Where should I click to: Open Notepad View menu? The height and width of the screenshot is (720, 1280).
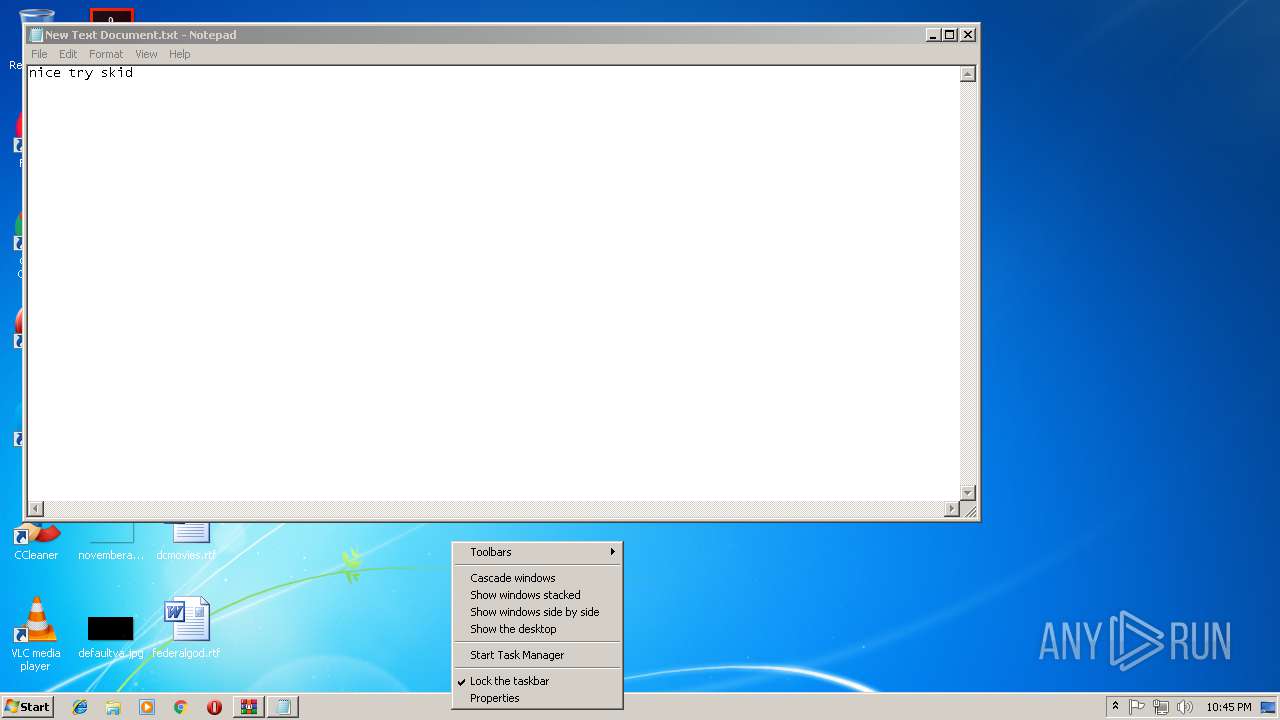tap(146, 54)
